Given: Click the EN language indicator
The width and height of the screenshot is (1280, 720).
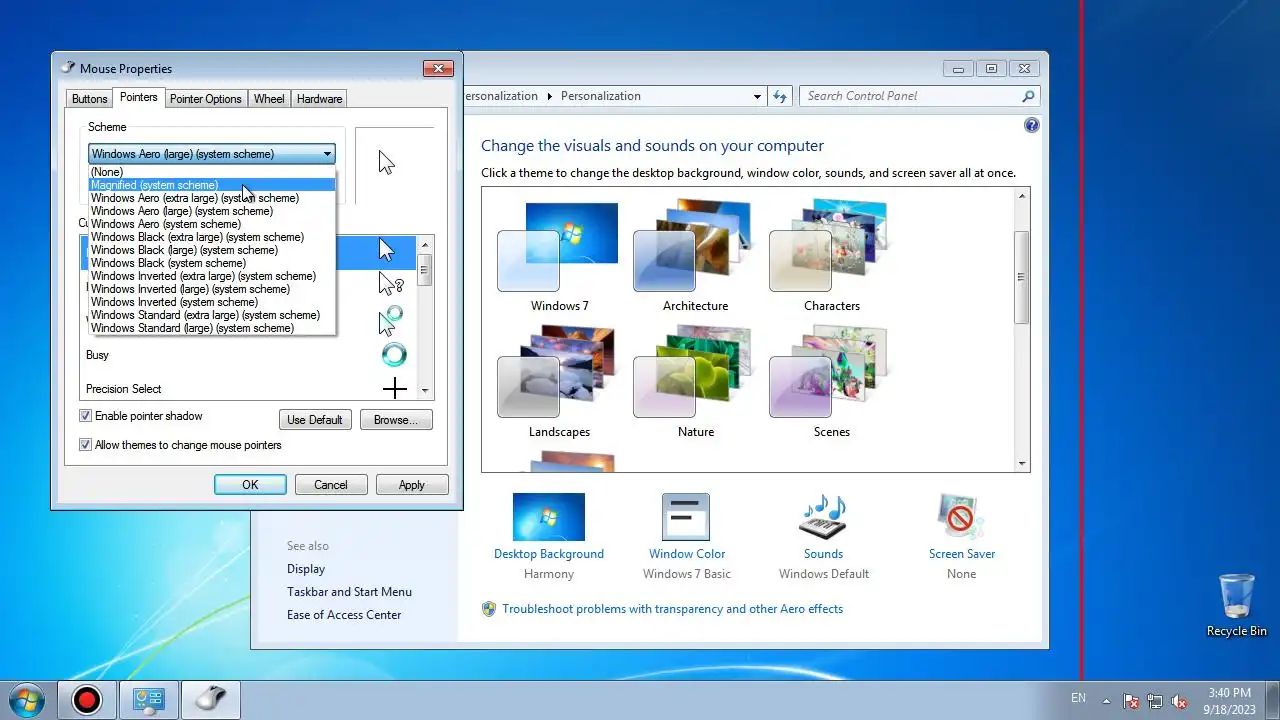Looking at the screenshot, I should coord(1078,698).
